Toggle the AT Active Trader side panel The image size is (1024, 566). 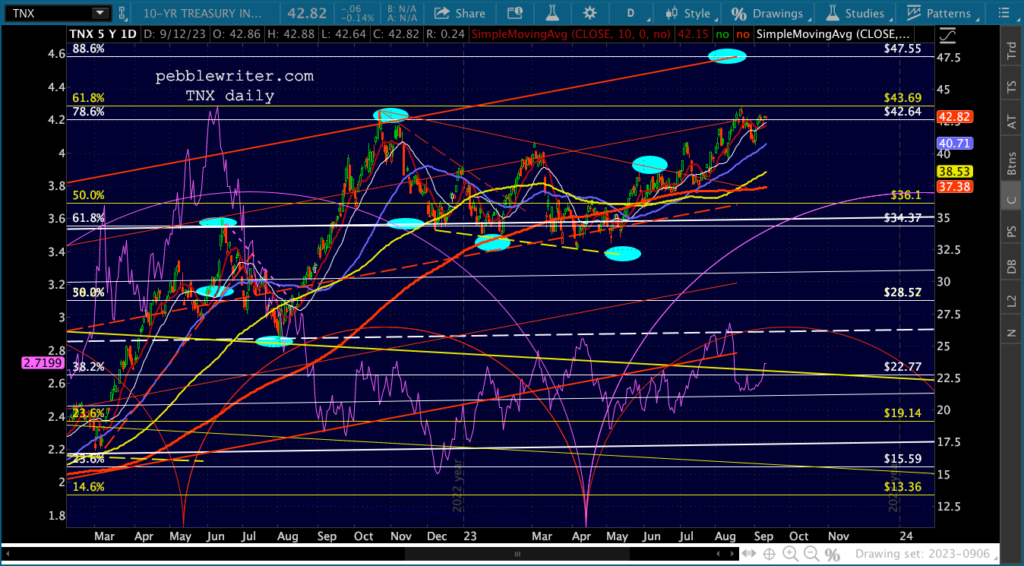point(1011,119)
